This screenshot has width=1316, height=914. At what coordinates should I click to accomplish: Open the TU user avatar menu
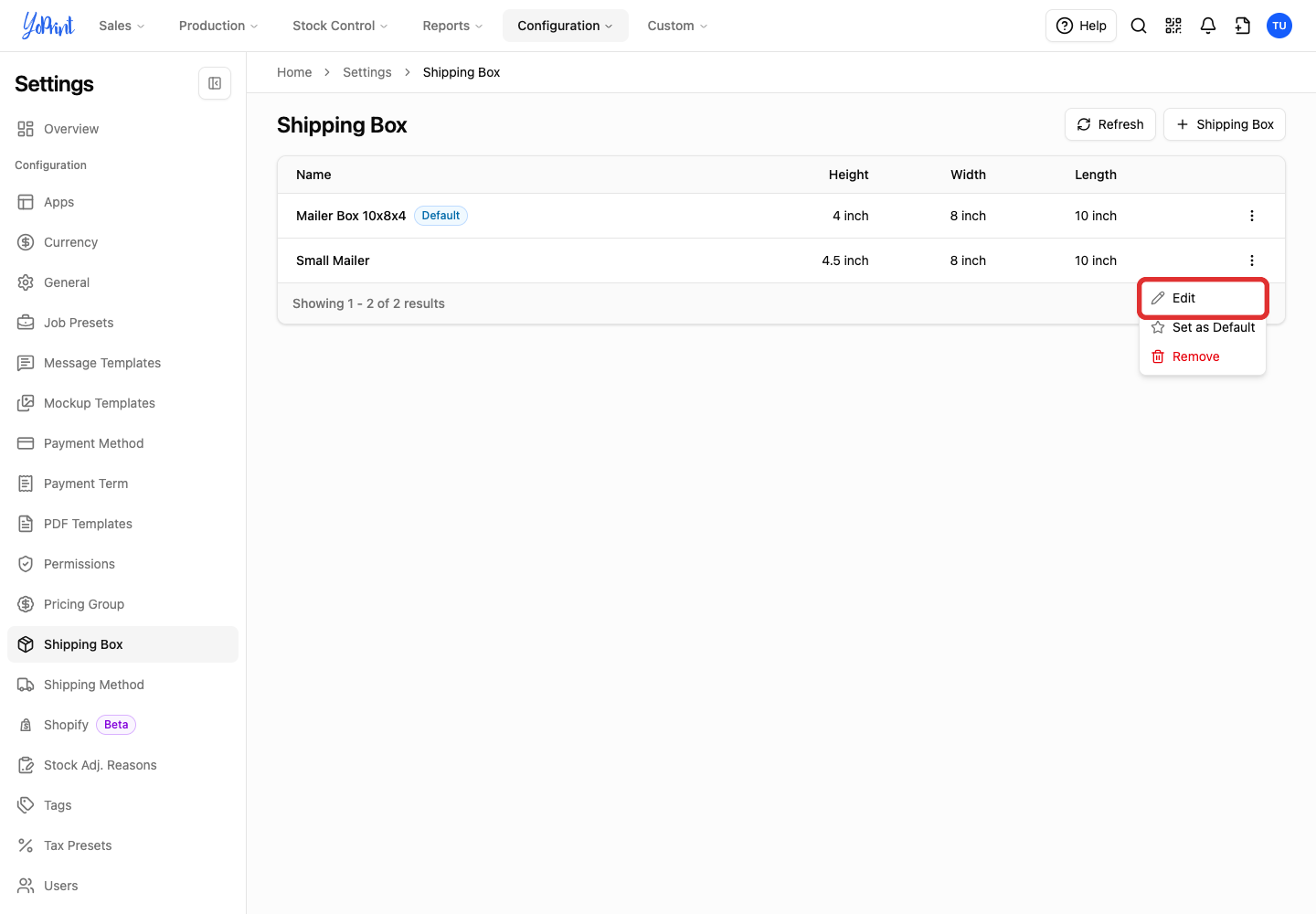(x=1279, y=26)
